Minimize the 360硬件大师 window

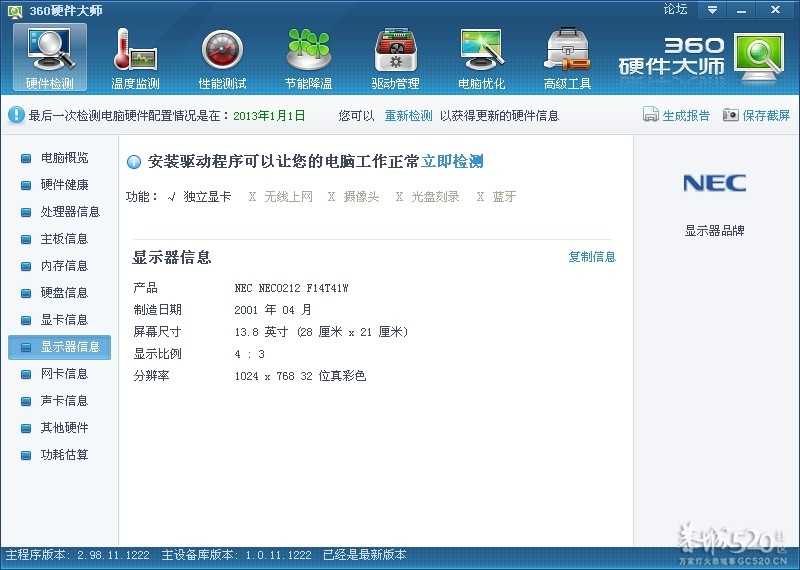742,10
